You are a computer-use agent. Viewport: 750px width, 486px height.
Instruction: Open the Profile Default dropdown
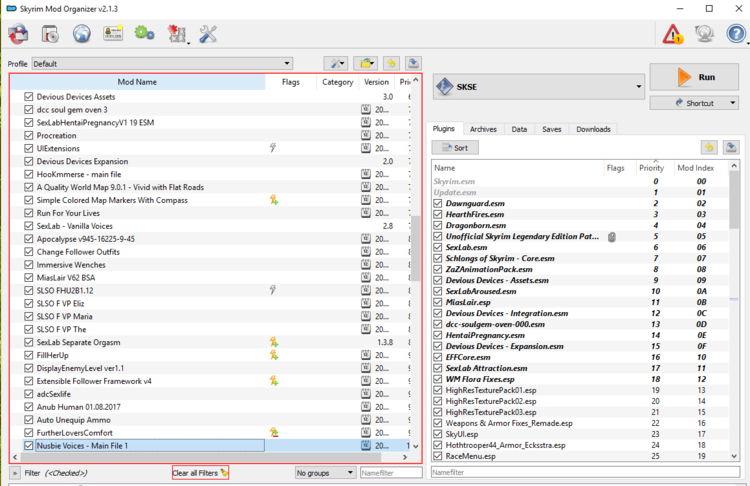point(162,63)
